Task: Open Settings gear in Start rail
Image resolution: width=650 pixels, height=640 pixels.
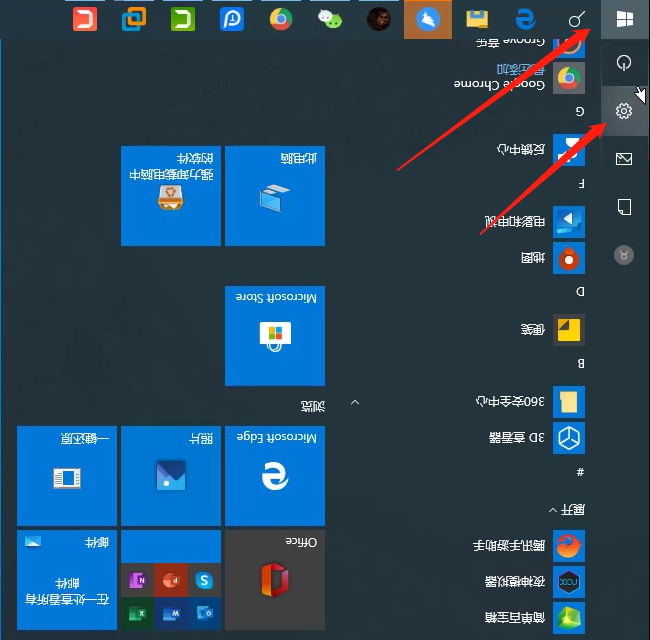Action: [624, 111]
